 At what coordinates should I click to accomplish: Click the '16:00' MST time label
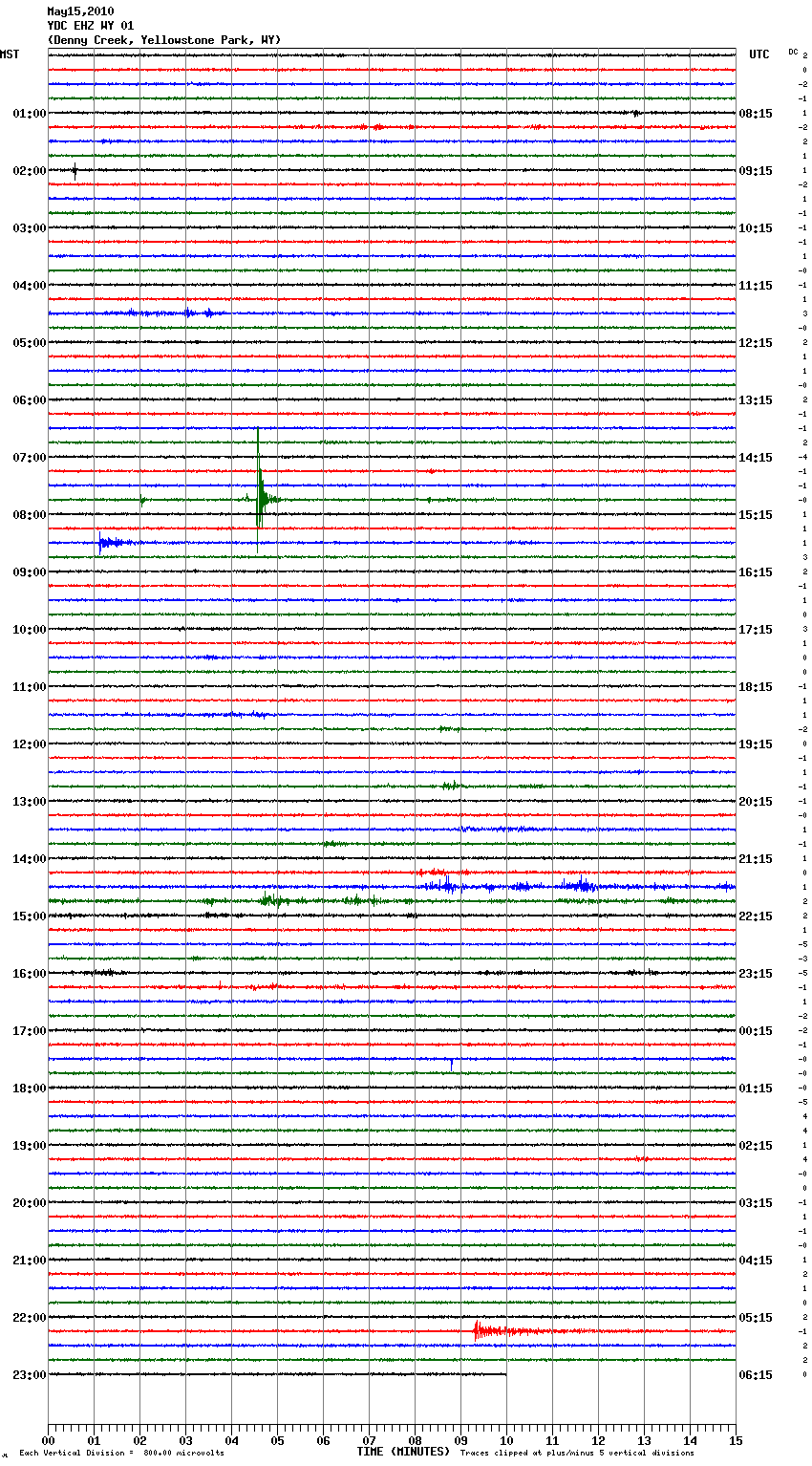(30, 974)
